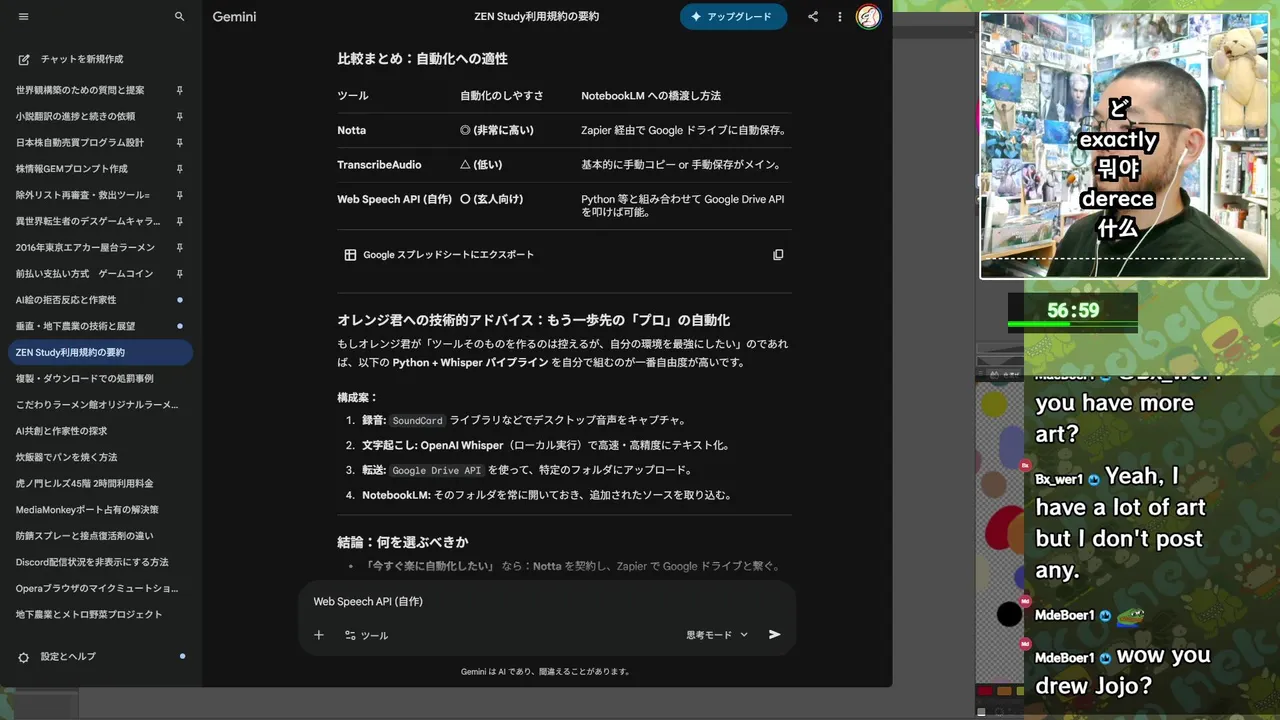Click the plus add-file icon in prompt box
1280x720 pixels.
pos(319,635)
